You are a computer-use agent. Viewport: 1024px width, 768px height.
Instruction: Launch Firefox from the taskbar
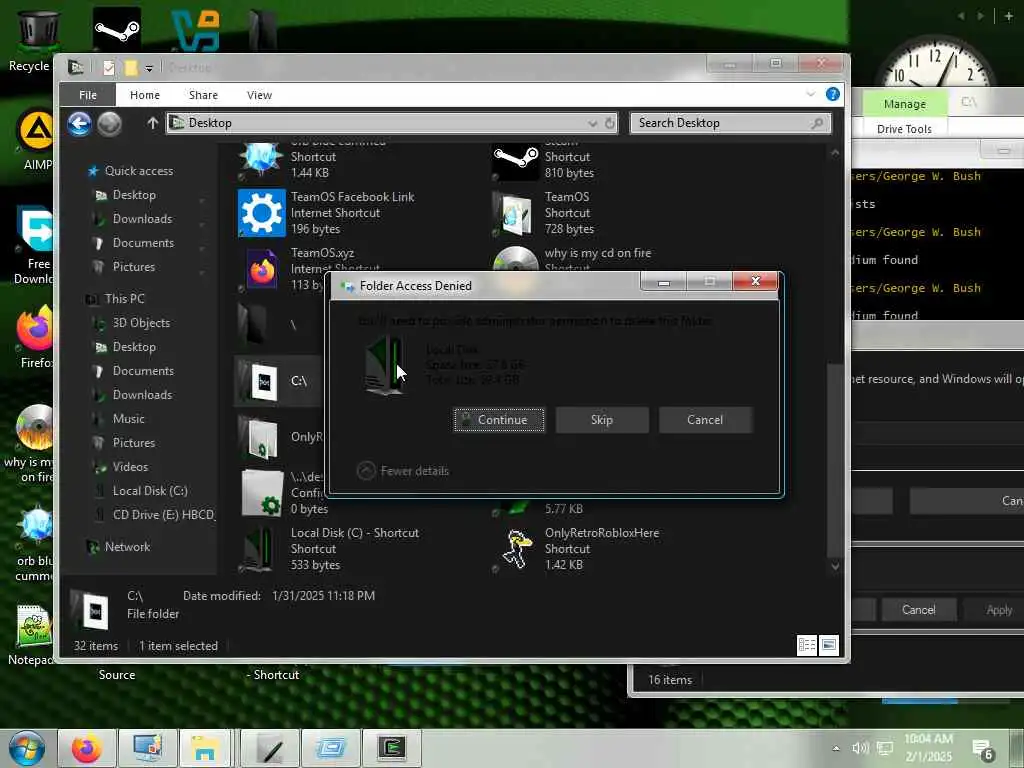pyautogui.click(x=87, y=748)
